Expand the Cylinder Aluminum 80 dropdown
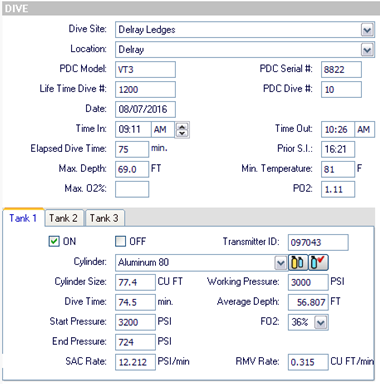Viewport: 380px width, 384px height. click(x=281, y=263)
